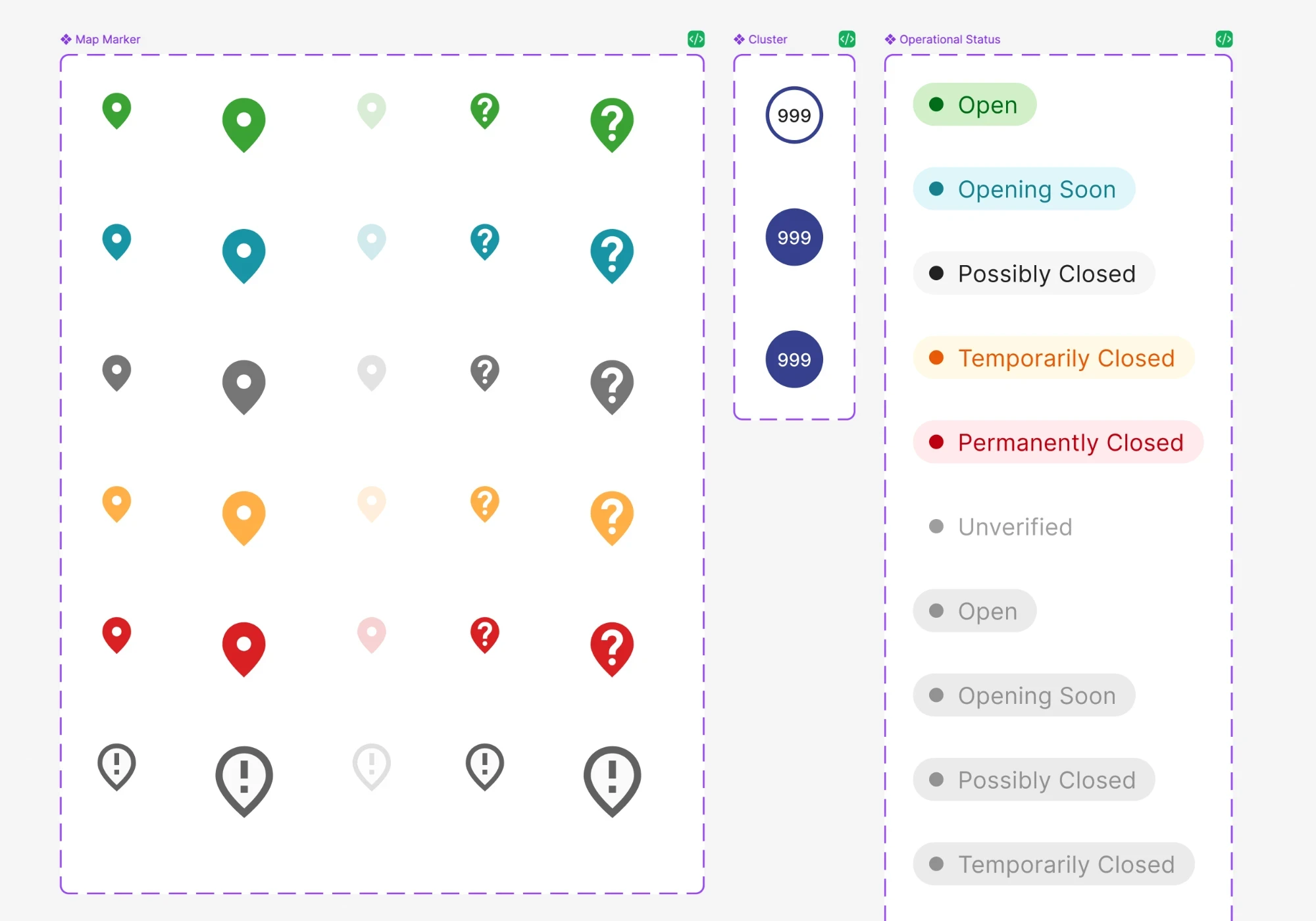Select the faded orange pin marker
The width and height of the screenshot is (1316, 921).
372,504
